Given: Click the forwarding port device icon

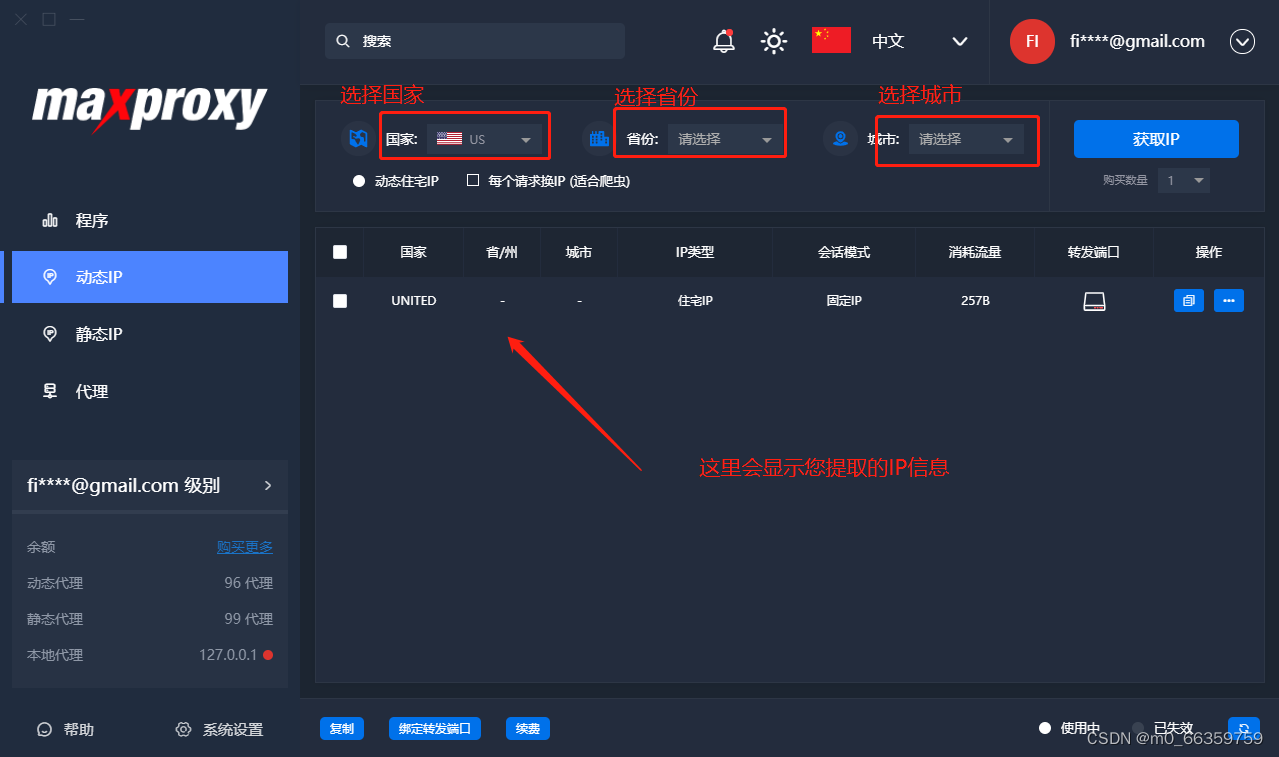Looking at the screenshot, I should (1094, 300).
